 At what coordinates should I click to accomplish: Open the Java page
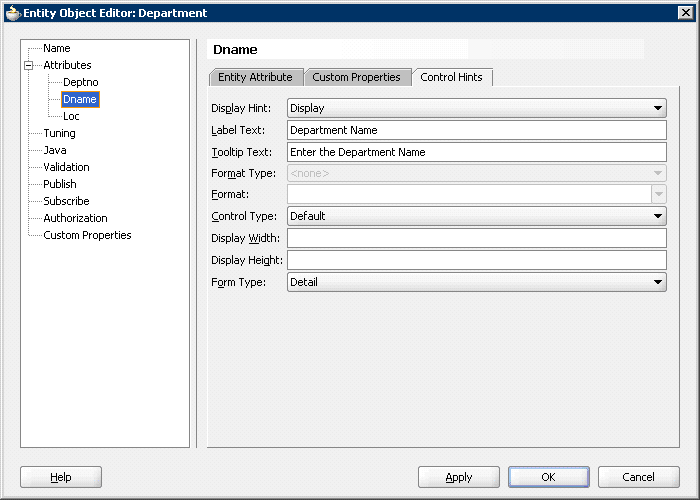55,150
